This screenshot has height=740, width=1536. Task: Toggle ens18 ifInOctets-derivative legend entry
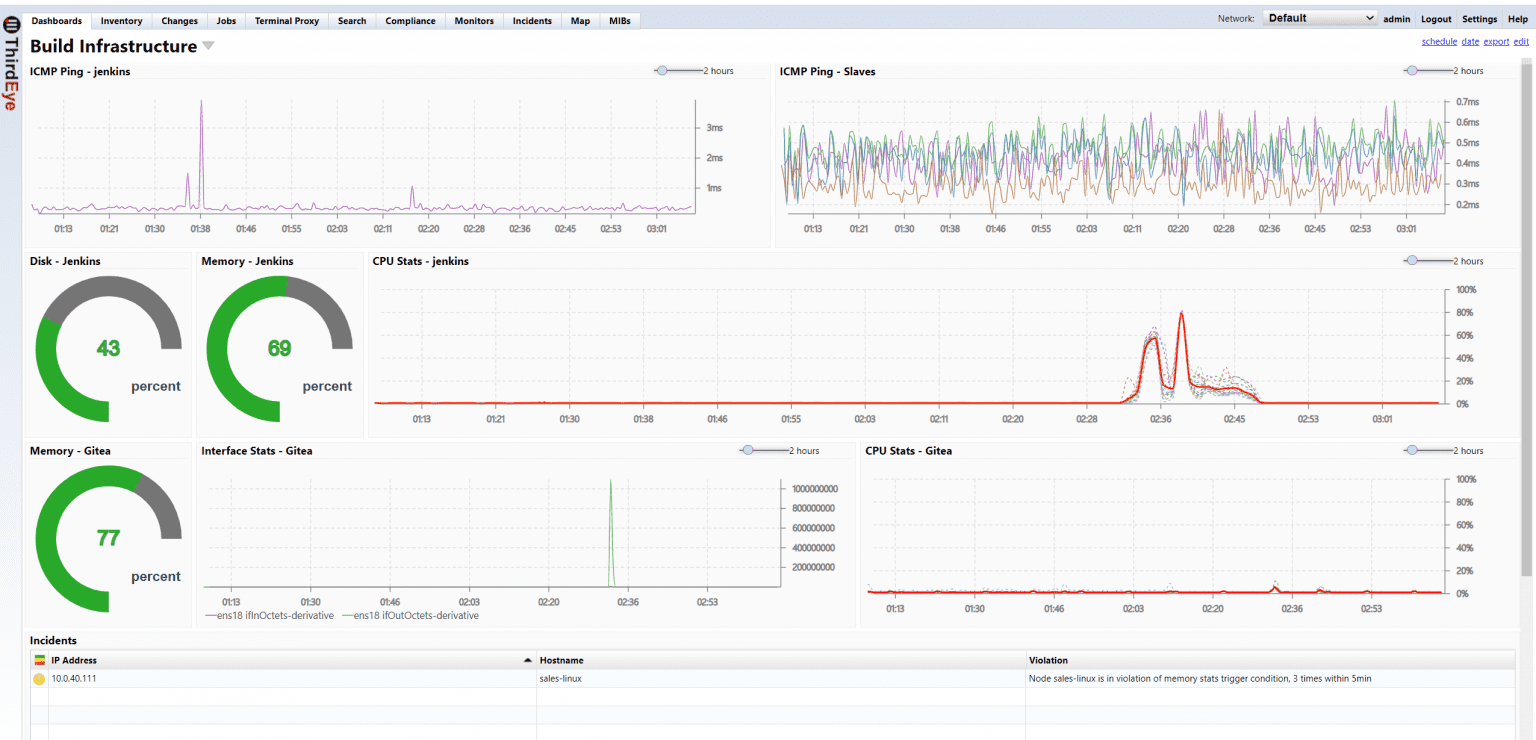[x=270, y=616]
